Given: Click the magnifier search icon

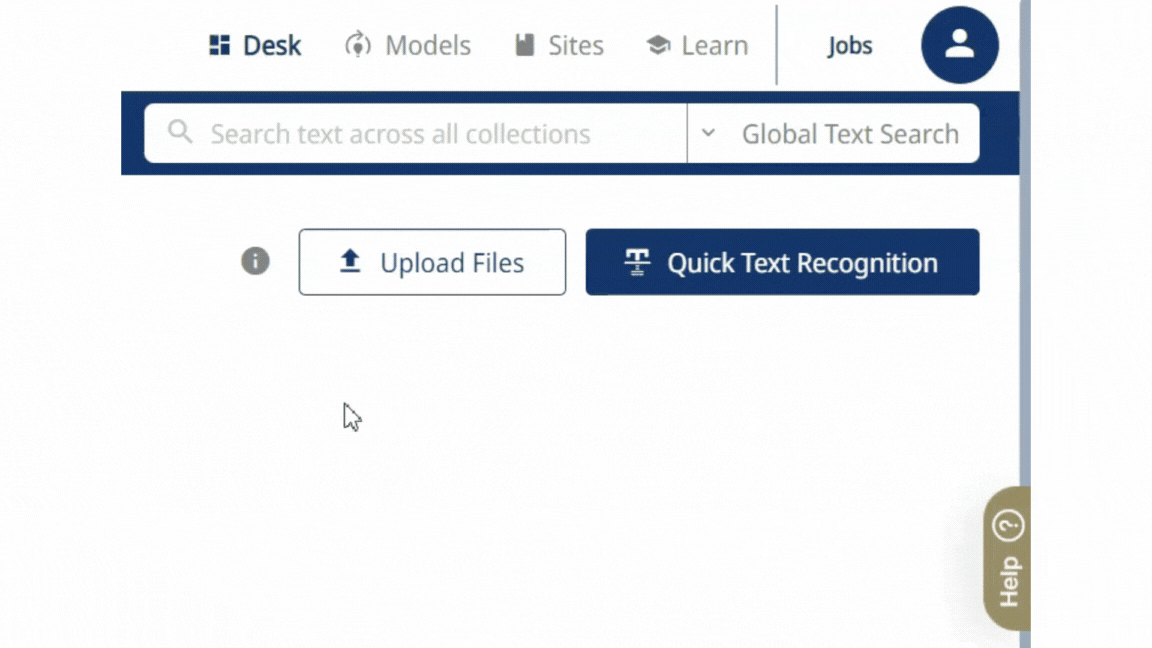Looking at the screenshot, I should [x=180, y=133].
